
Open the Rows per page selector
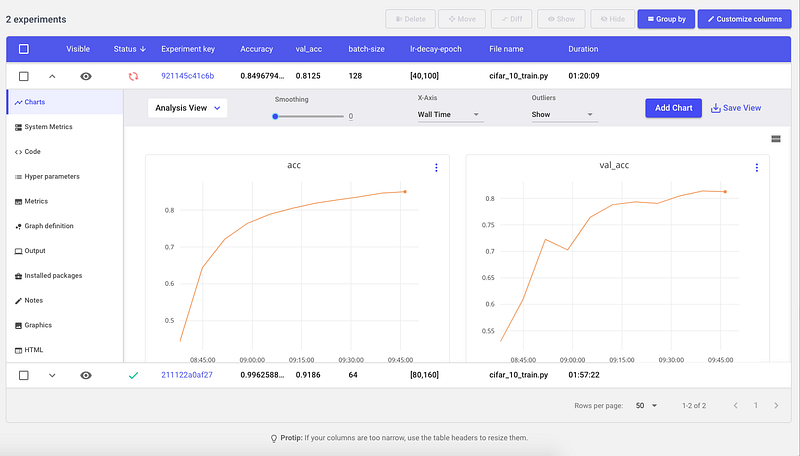click(x=646, y=406)
